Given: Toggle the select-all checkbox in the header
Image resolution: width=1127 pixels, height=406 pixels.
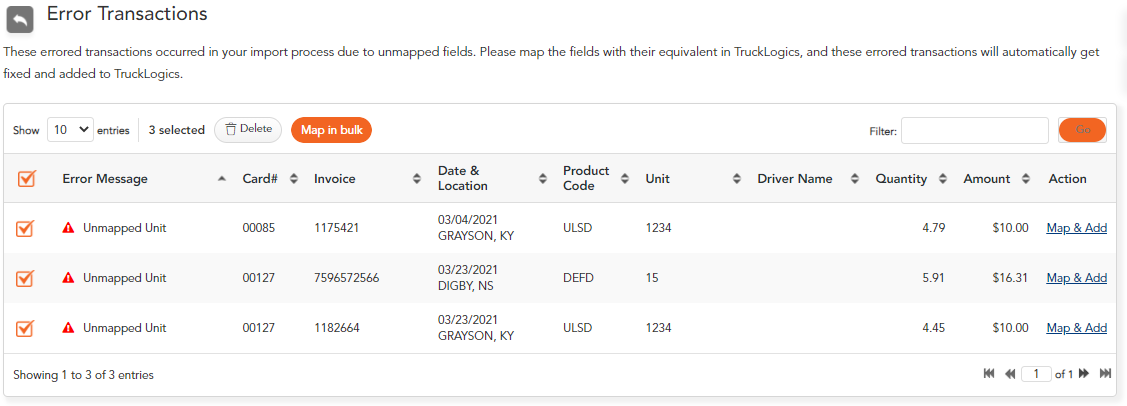Looking at the screenshot, I should (26, 178).
